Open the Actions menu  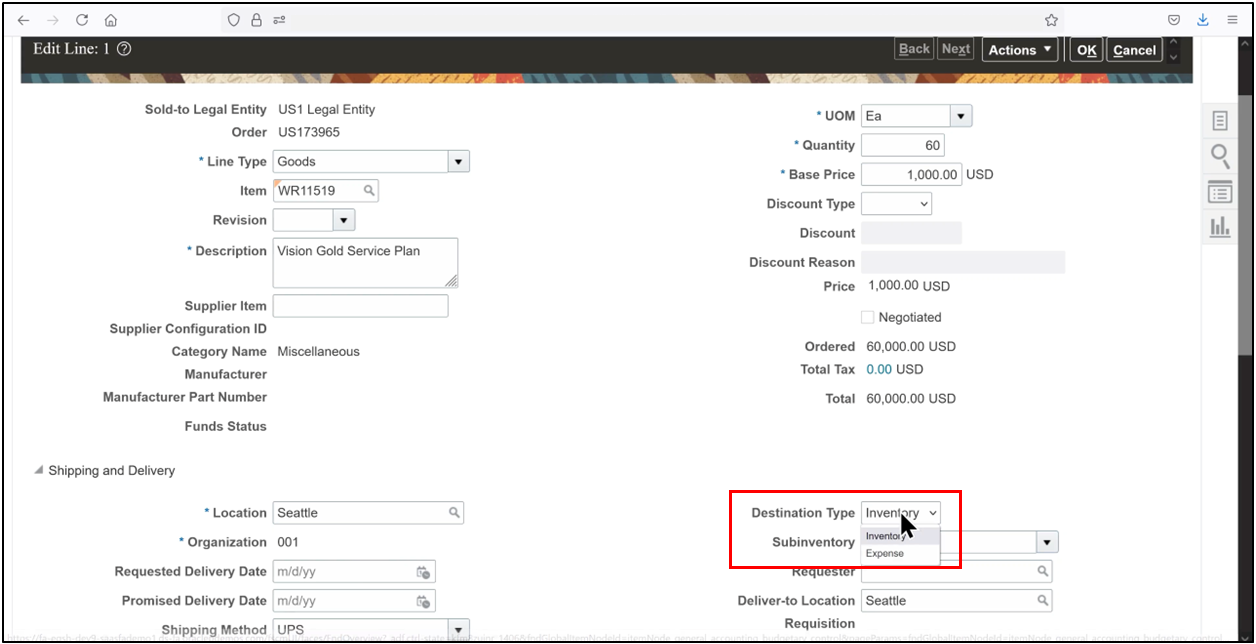pyautogui.click(x=1019, y=48)
